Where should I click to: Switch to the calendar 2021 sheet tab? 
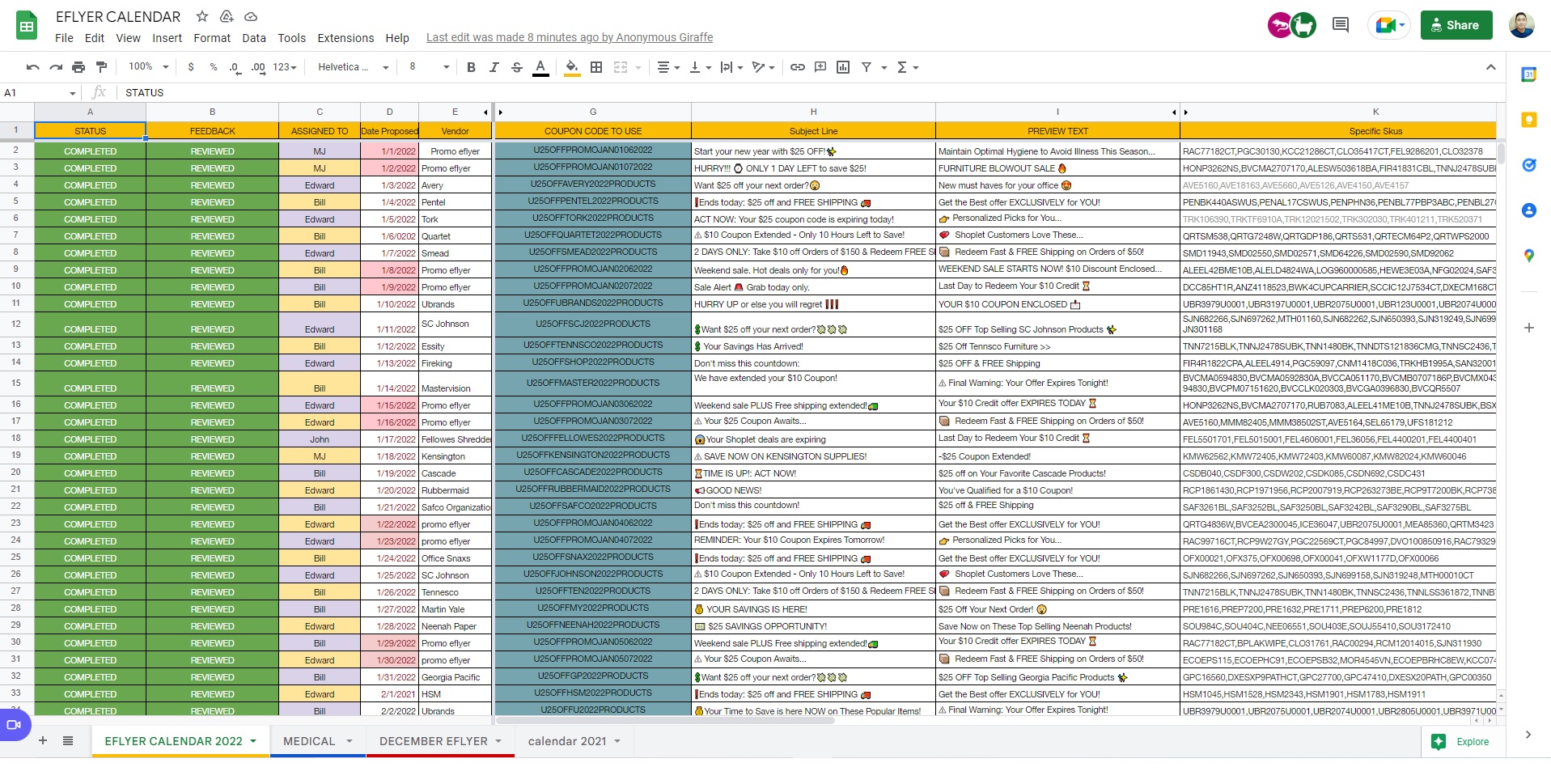pyautogui.click(x=574, y=741)
